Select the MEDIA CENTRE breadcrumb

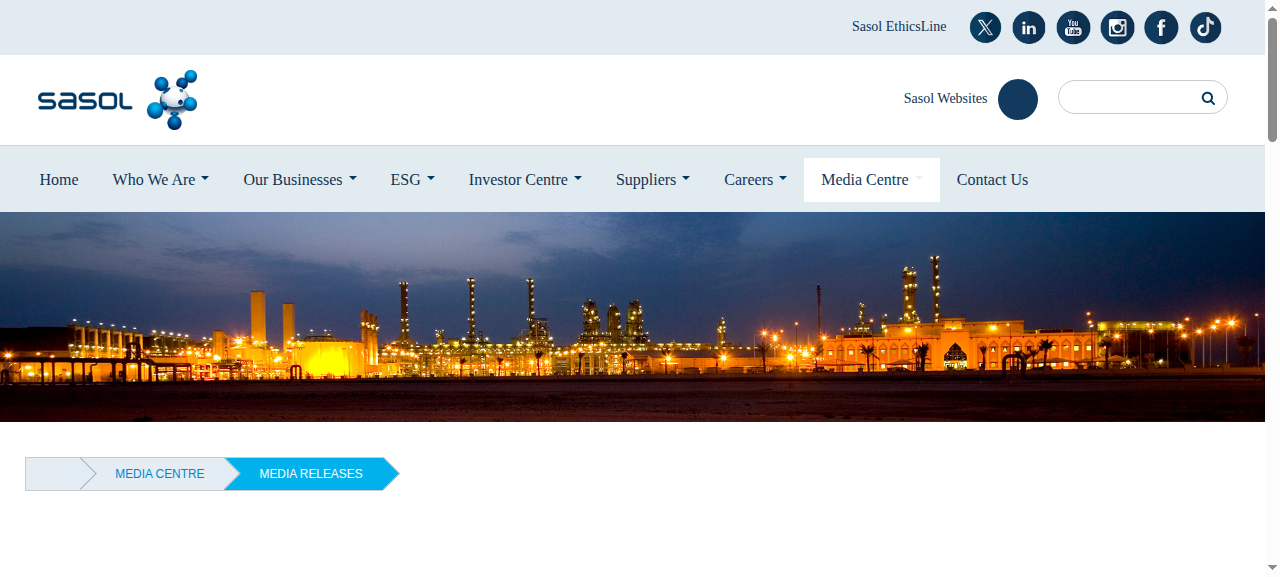click(160, 474)
